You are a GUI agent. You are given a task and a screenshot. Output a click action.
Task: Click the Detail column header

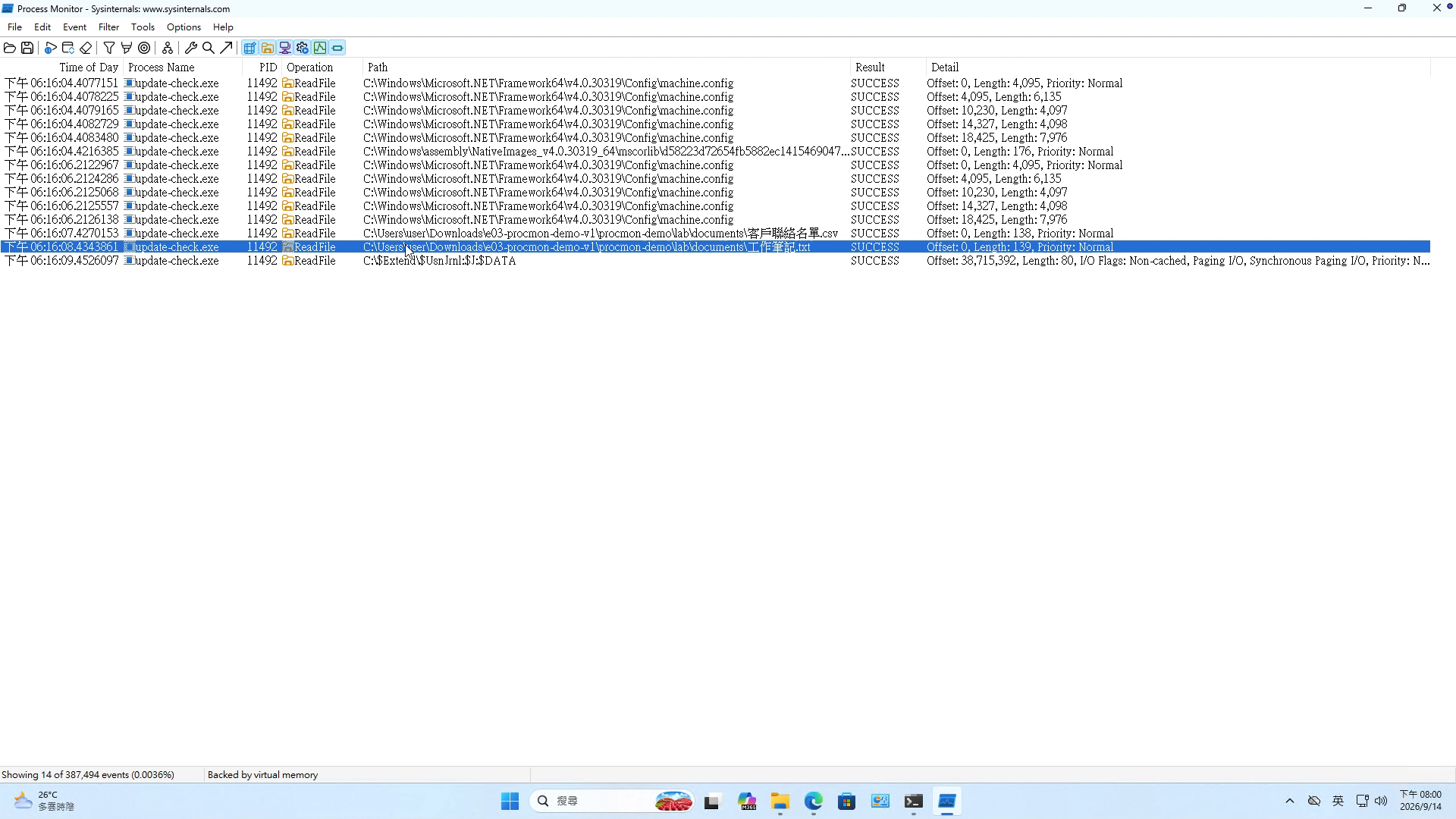click(x=1178, y=67)
